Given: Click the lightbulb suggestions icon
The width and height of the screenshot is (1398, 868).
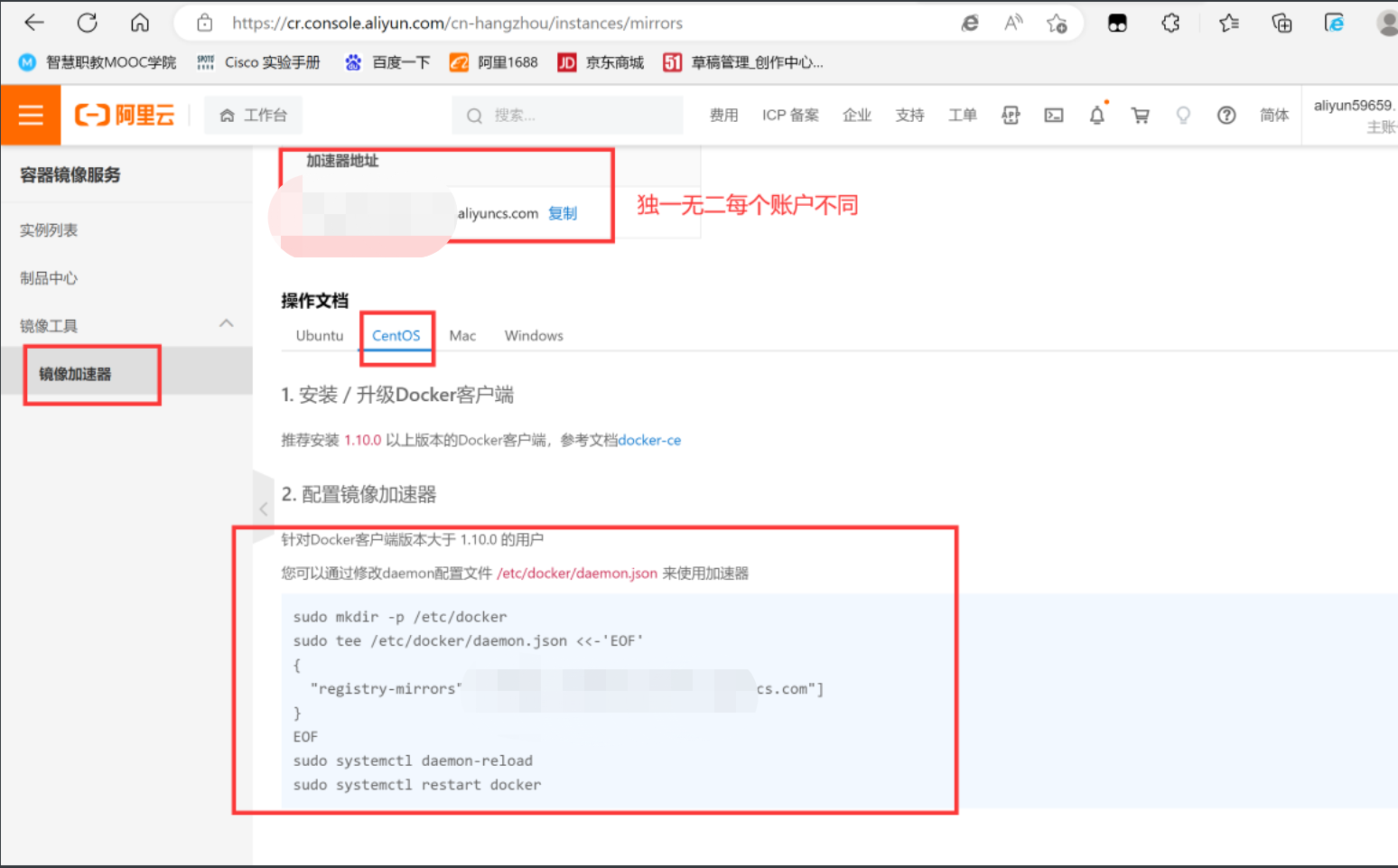Looking at the screenshot, I should (x=1183, y=116).
